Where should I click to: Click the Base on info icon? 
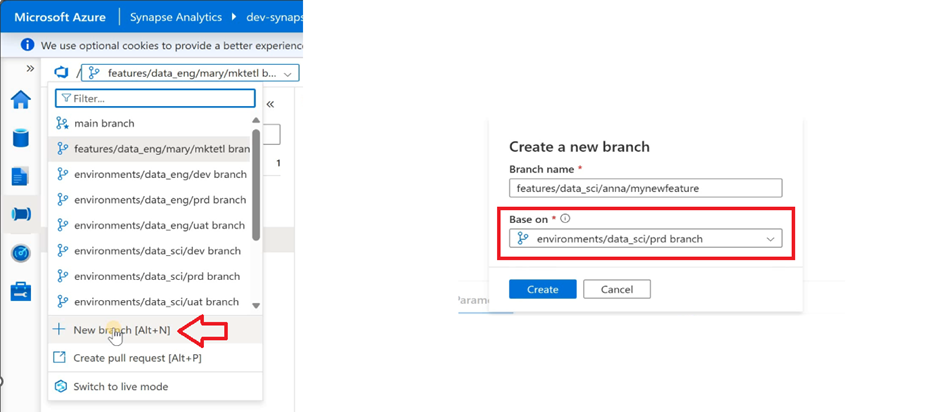[565, 219]
